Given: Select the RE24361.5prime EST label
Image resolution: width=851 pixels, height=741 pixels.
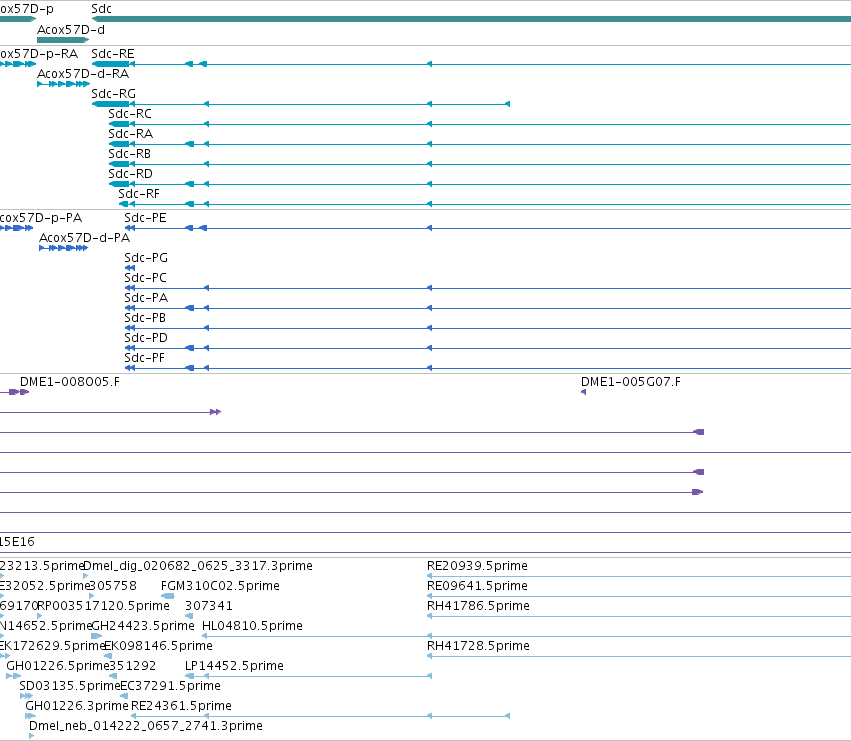Looking at the screenshot, I should click(181, 706).
